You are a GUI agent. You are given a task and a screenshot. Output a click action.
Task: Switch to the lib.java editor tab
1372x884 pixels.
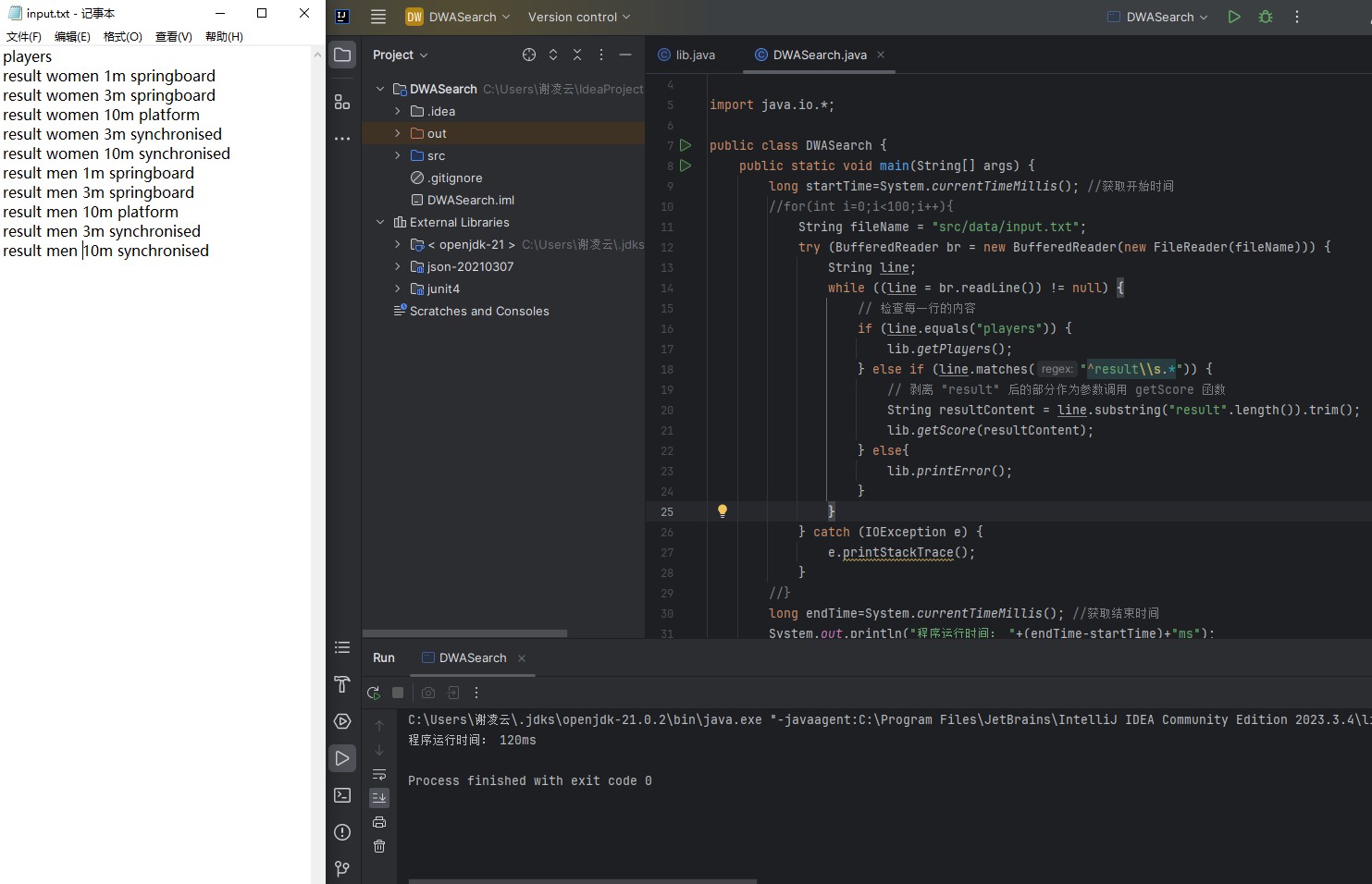686,55
